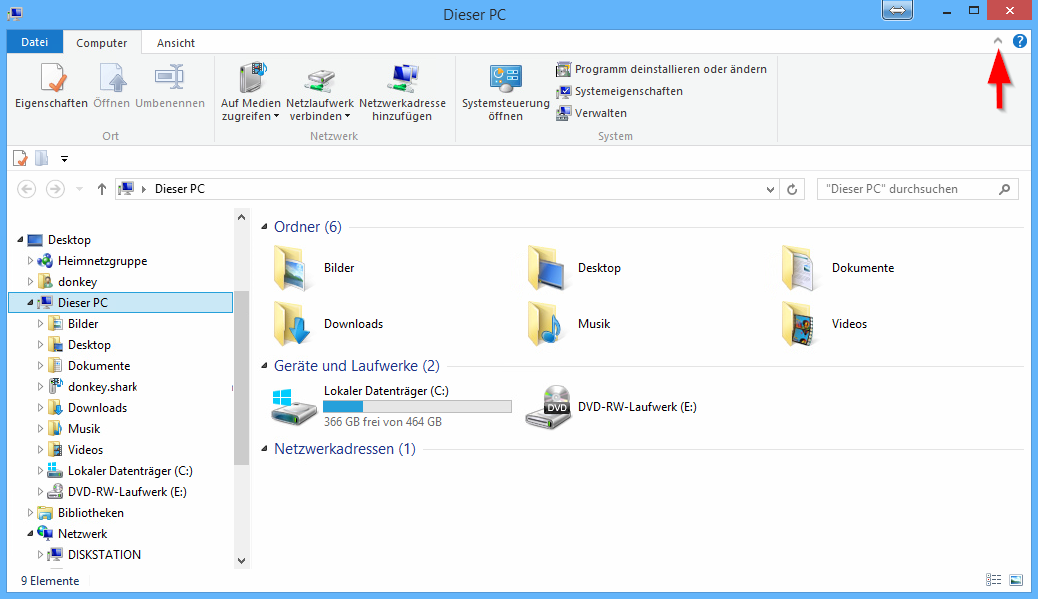Viewport: 1038px width, 599px height.
Task: Switch to details view in status bar
Action: tap(993, 579)
